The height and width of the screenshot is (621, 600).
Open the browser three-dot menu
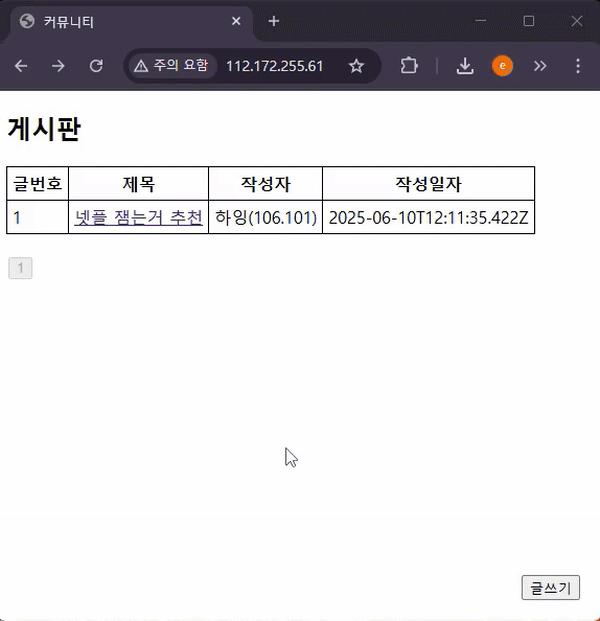[578, 66]
